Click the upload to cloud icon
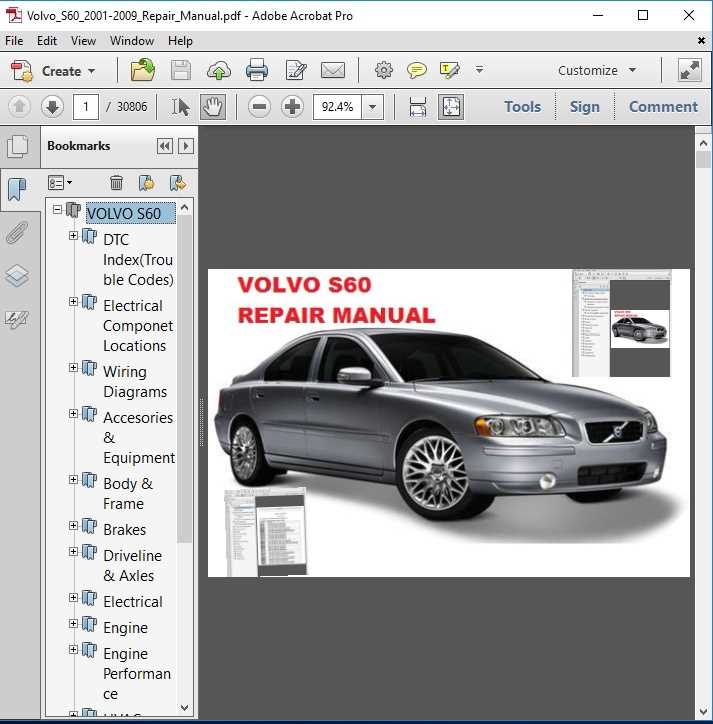The height and width of the screenshot is (724, 713). click(219, 71)
